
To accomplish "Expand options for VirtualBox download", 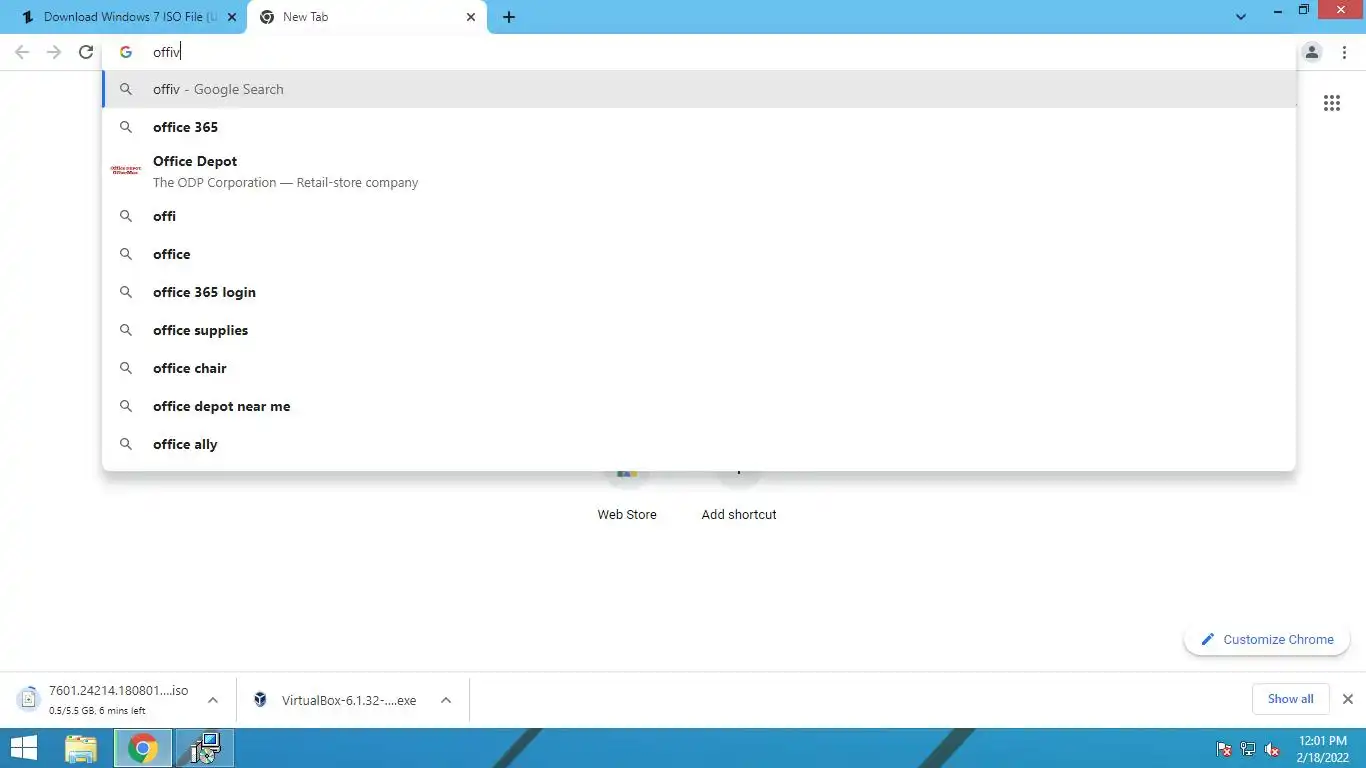I will click(x=446, y=700).
